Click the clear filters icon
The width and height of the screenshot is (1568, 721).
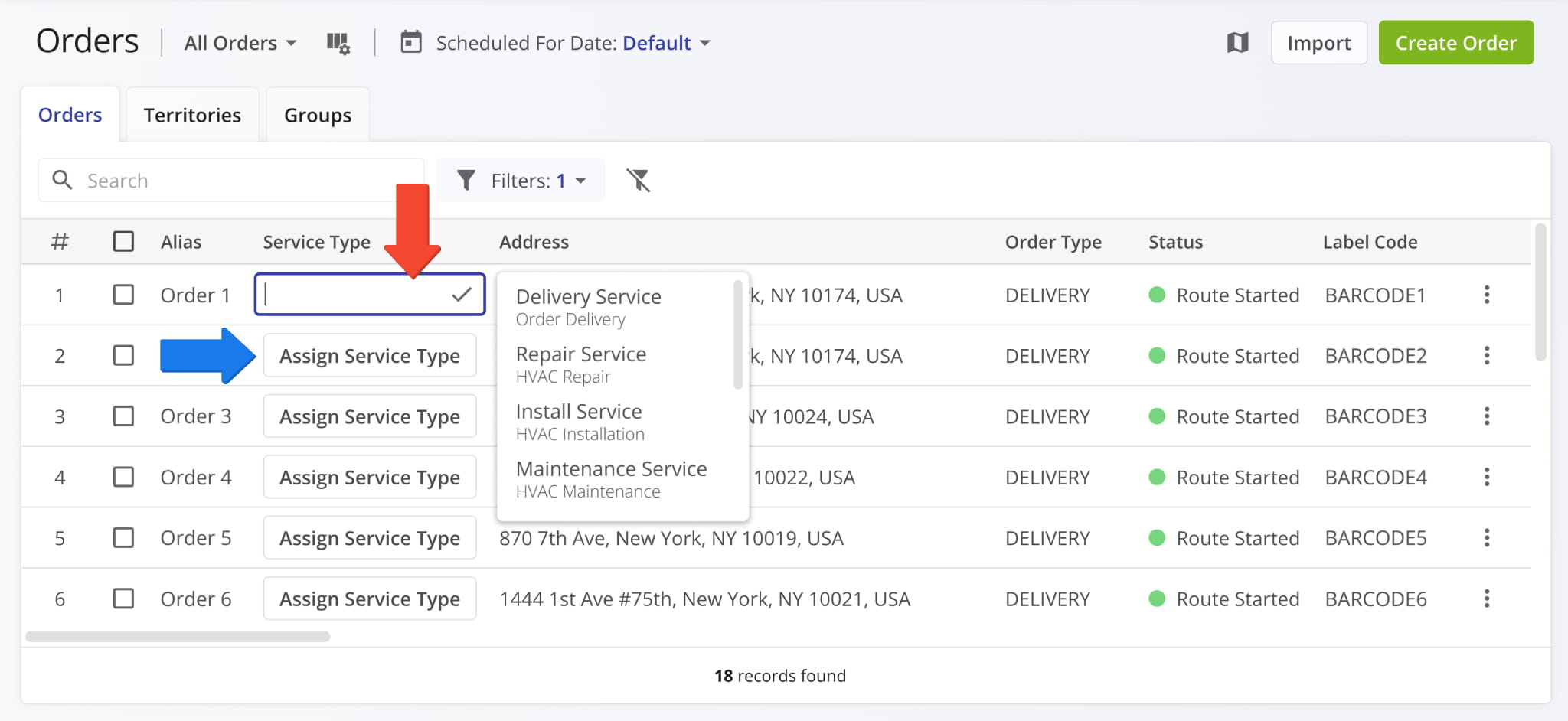tap(638, 181)
